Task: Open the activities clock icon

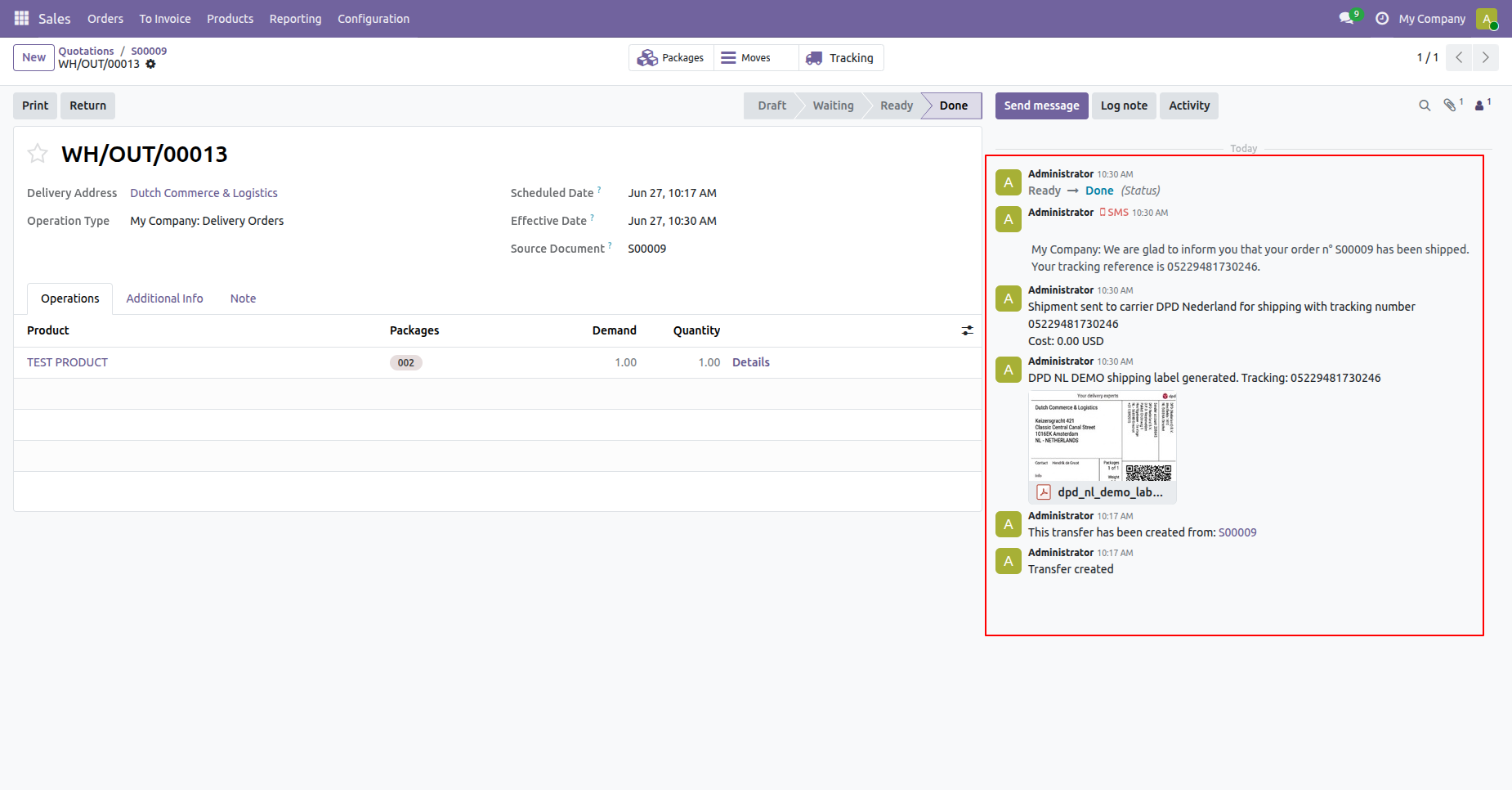Action: 1382,18
